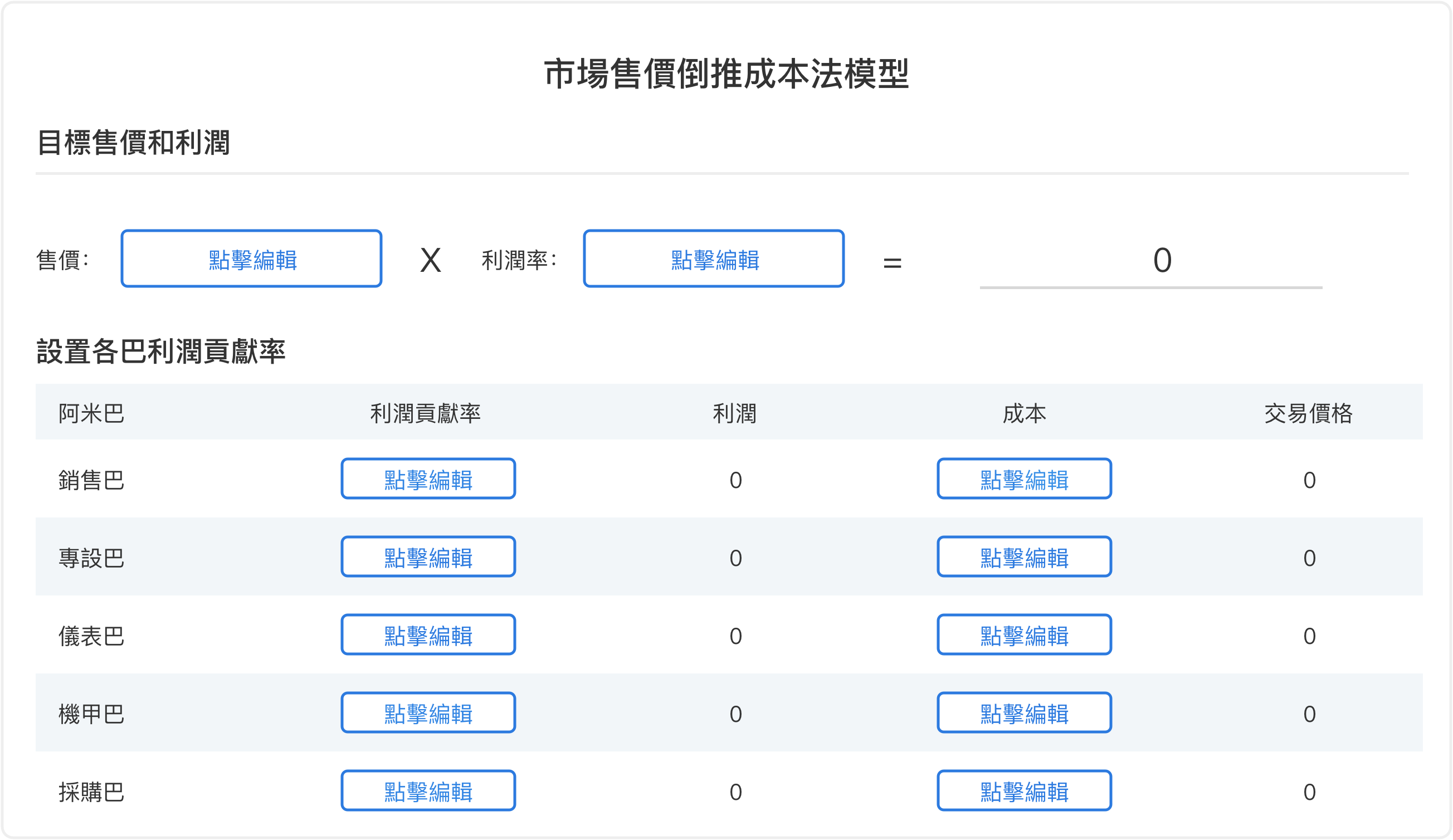Viewport: 1453px width, 840px height.
Task: Edit 儀表巴 利潤貢獻率 value
Action: 428,635
